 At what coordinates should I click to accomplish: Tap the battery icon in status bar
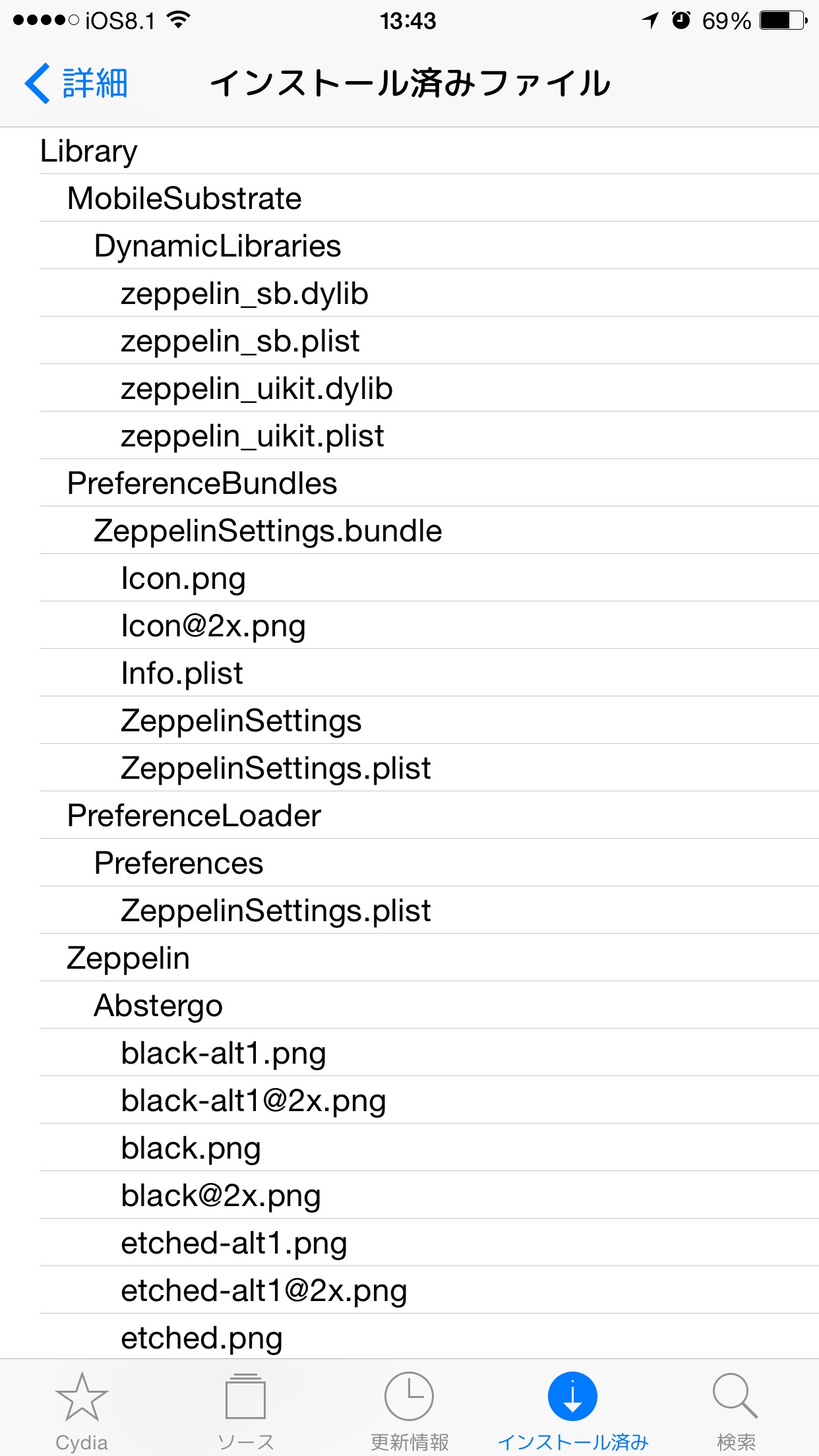(x=783, y=20)
